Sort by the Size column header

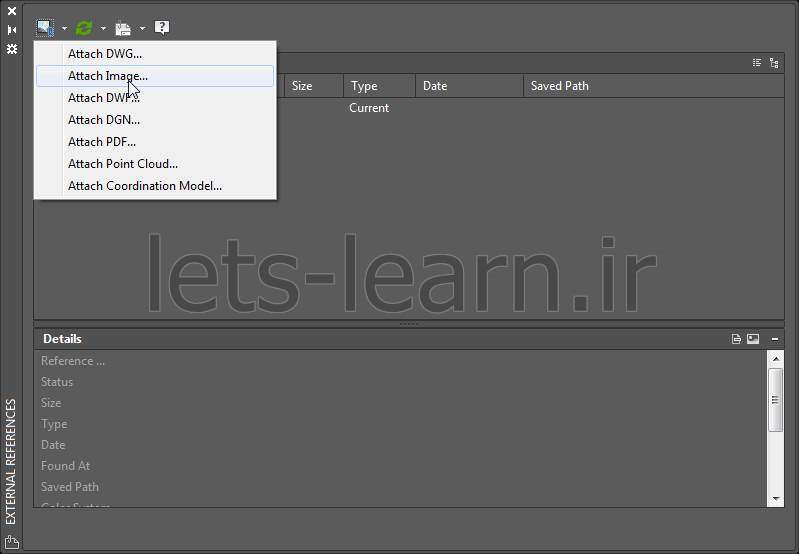pyautogui.click(x=314, y=86)
